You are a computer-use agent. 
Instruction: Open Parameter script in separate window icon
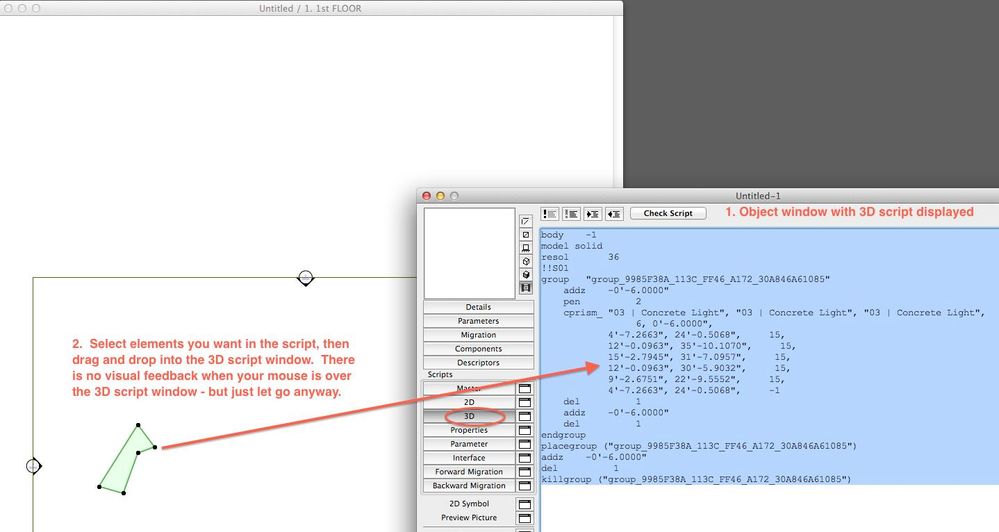[x=524, y=444]
